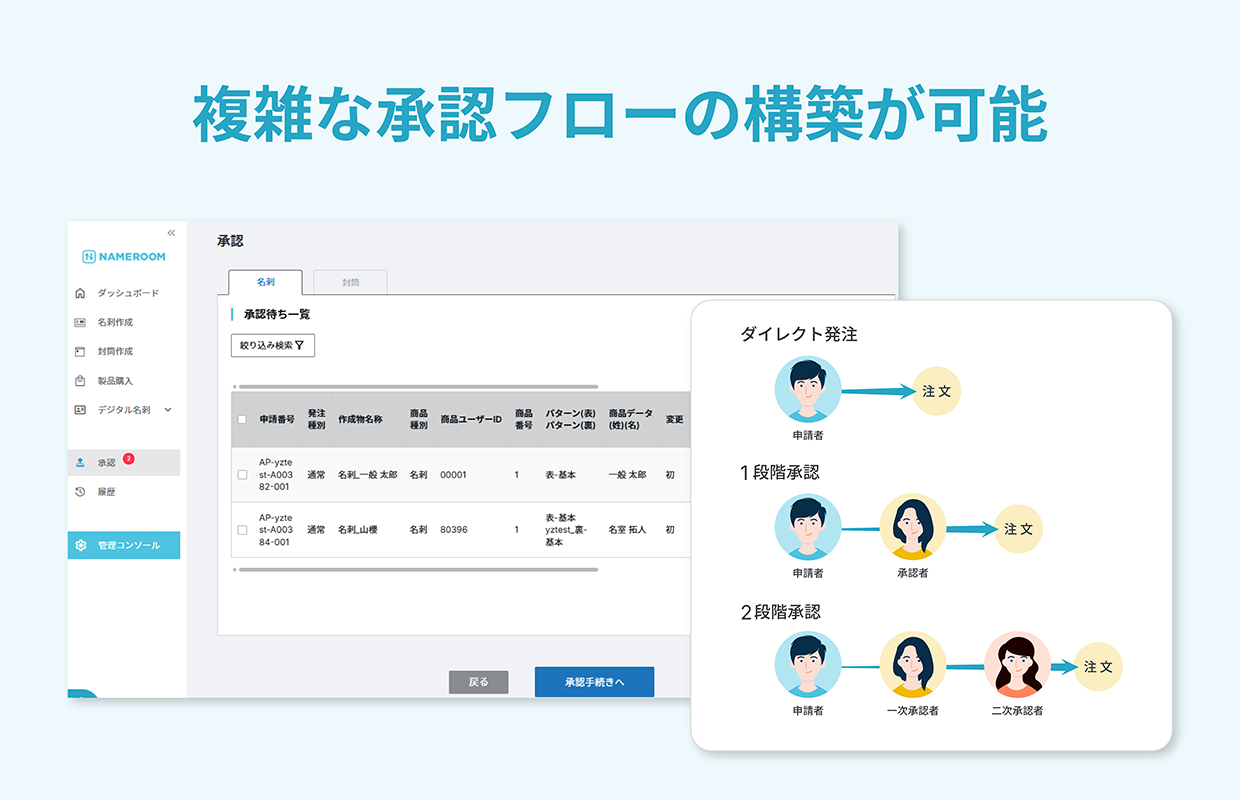This screenshot has height=800, width=1240.
Task: Expand the デジタル名刺 submenu chevron
Action: click(x=167, y=408)
